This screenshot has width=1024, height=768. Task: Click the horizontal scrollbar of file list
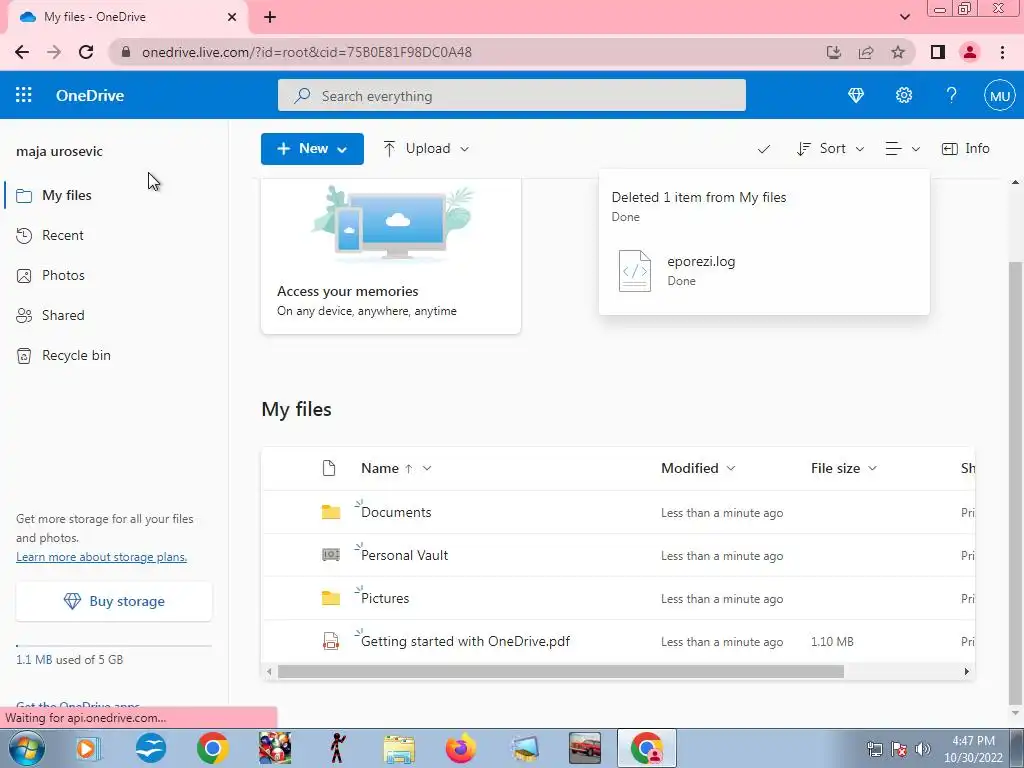560,671
